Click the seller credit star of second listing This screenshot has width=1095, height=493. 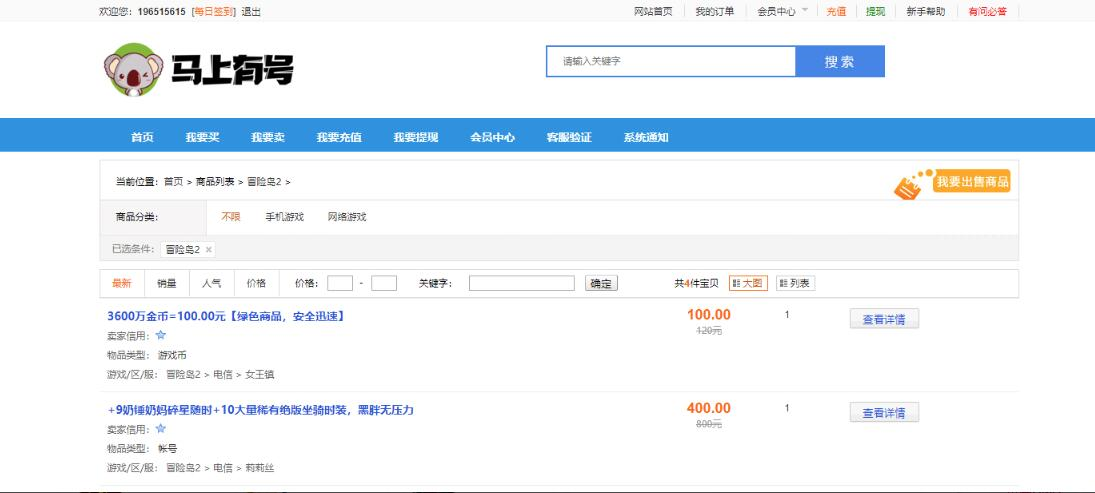(x=160, y=428)
